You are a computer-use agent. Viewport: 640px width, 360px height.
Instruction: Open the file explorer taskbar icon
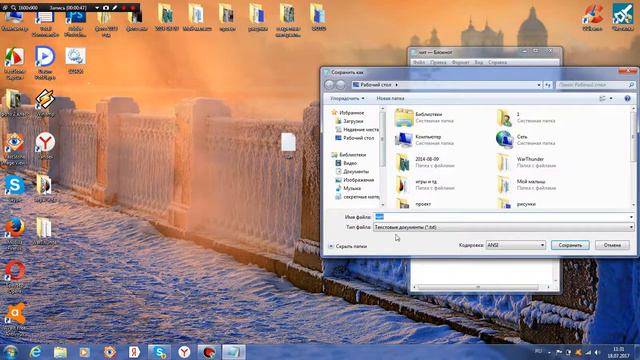pos(60,352)
